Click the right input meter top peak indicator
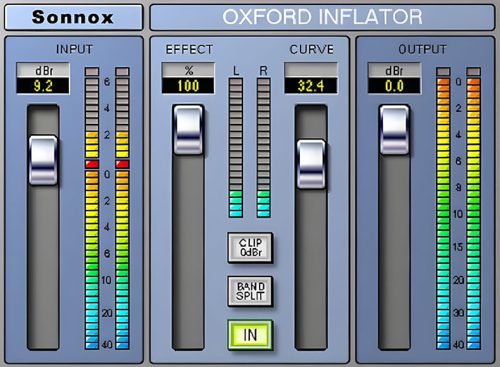This screenshot has height=367, width=500. click(x=122, y=71)
